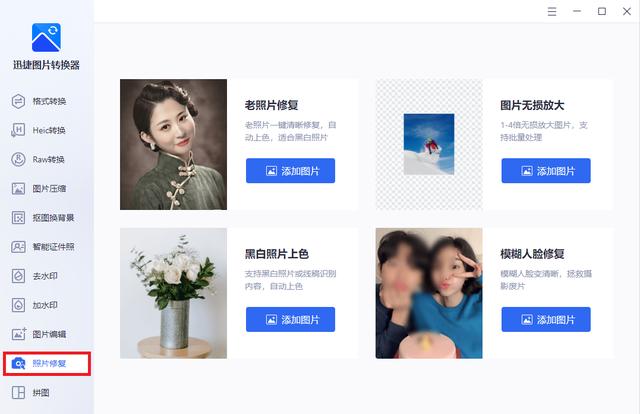Click the 迅捷图片转换器 app logo
The height and width of the screenshot is (414, 640).
click(46, 38)
